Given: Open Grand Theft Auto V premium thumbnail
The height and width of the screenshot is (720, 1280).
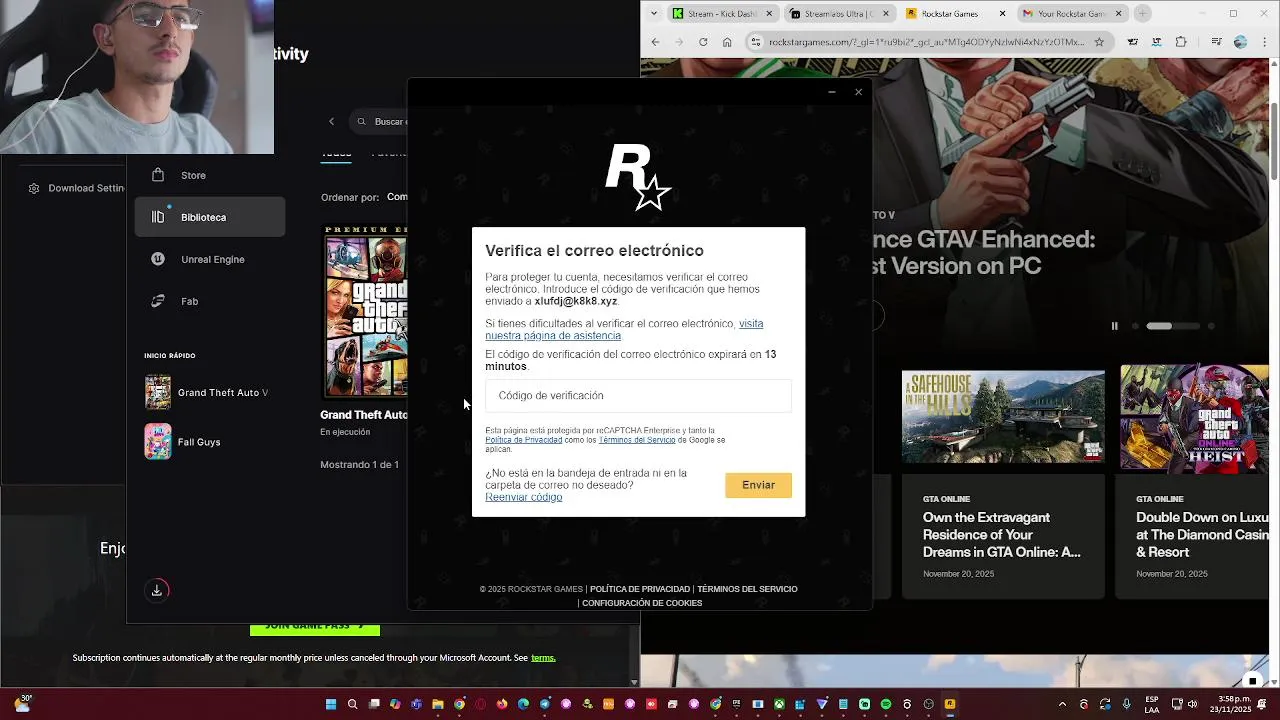Looking at the screenshot, I should [365, 312].
